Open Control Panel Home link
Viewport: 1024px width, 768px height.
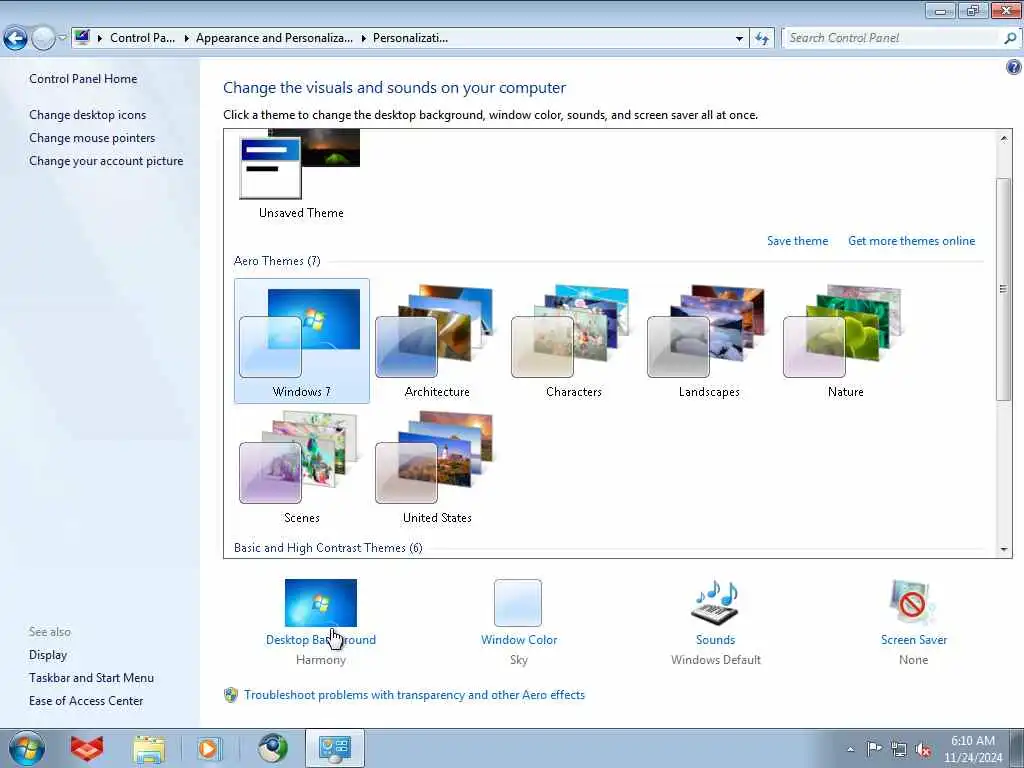coord(83,79)
